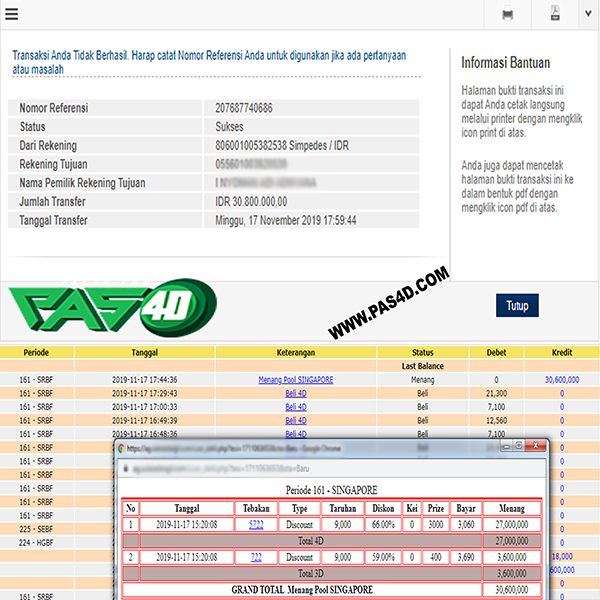
Task: Click the Kredit column header
Action: click(x=562, y=352)
